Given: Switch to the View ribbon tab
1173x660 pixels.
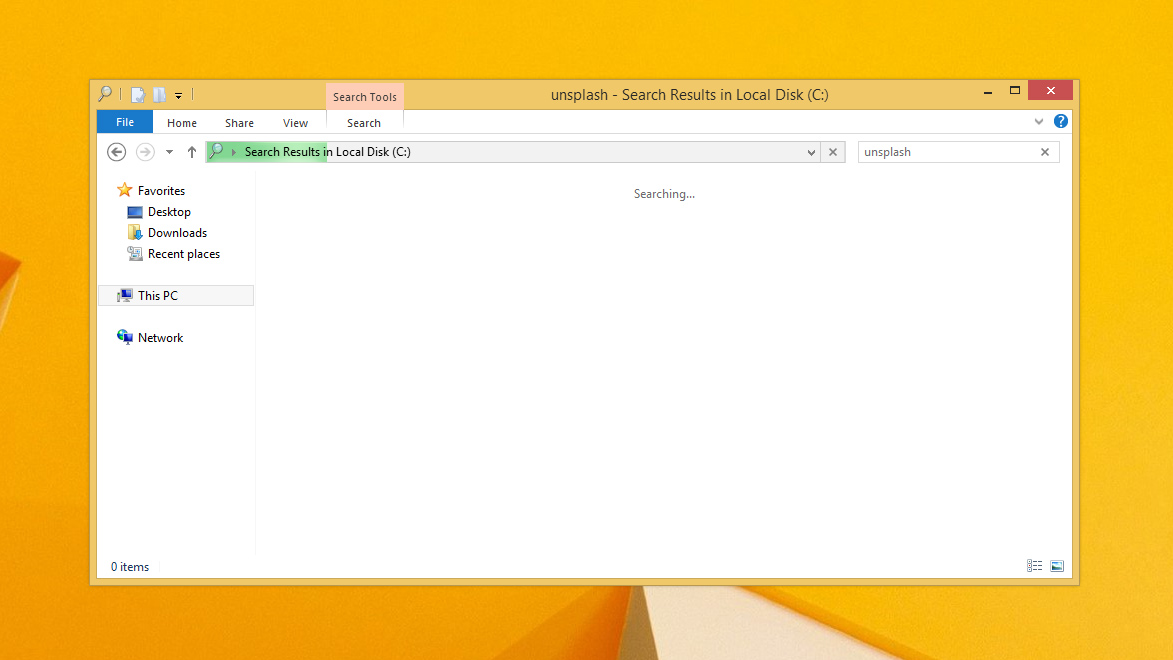Looking at the screenshot, I should (295, 122).
